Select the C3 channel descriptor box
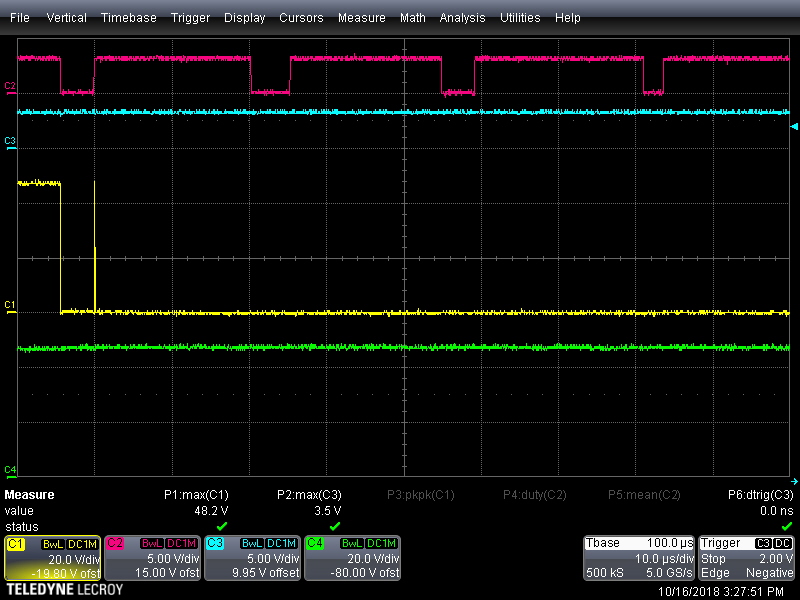 pos(253,558)
